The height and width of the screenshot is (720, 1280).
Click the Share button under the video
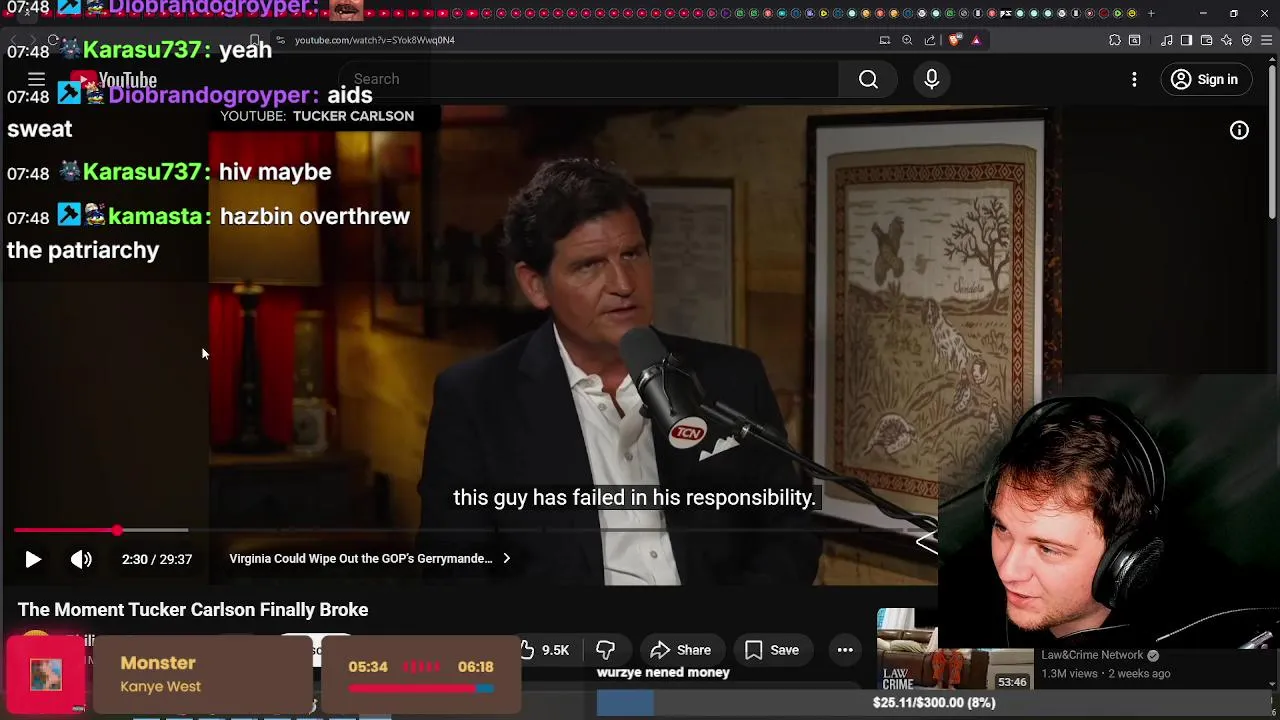point(680,650)
